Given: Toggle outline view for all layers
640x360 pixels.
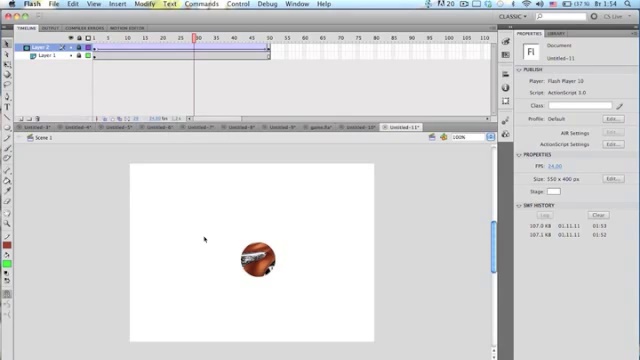Looking at the screenshot, I should pos(88,38).
